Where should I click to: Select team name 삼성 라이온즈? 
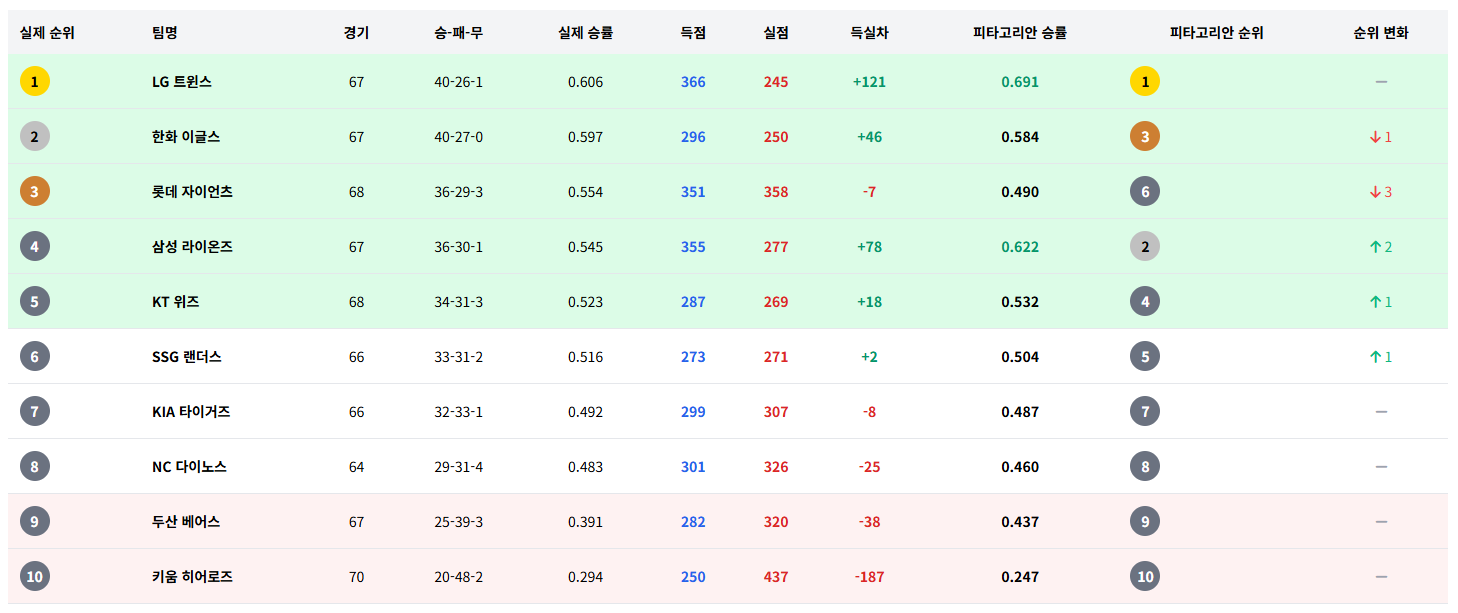click(193, 247)
